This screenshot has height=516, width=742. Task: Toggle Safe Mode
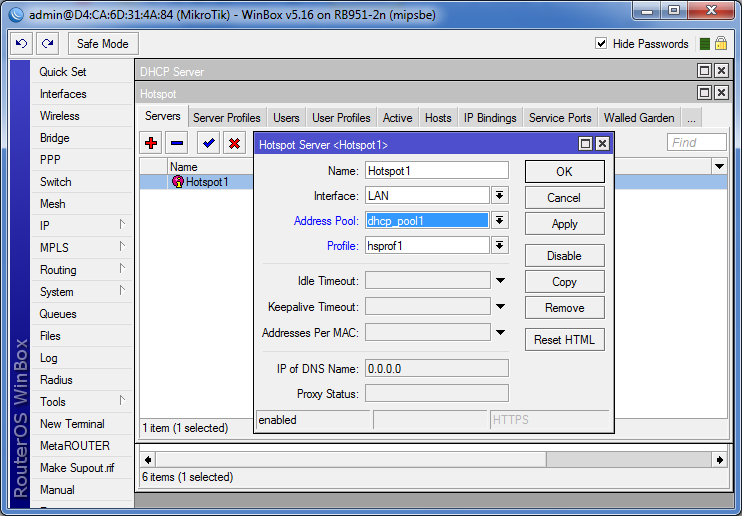click(x=103, y=44)
